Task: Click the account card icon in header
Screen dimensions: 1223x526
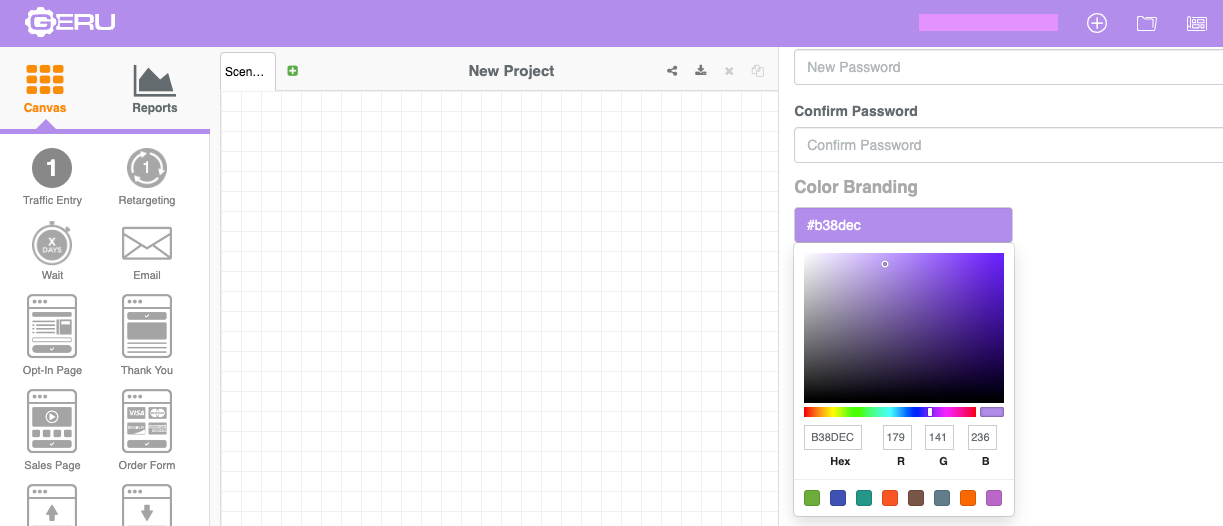Action: [1197, 23]
